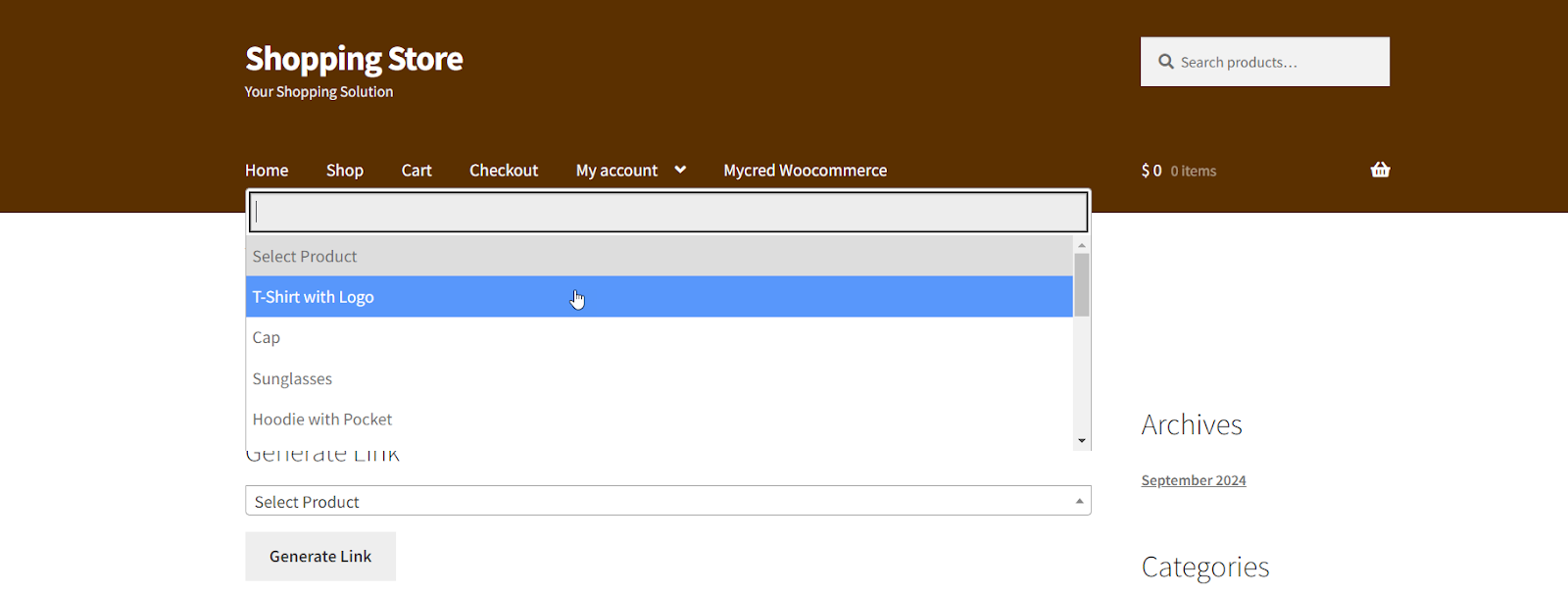The image size is (1568, 593).
Task: Click the dropdown search text field
Action: [667, 213]
